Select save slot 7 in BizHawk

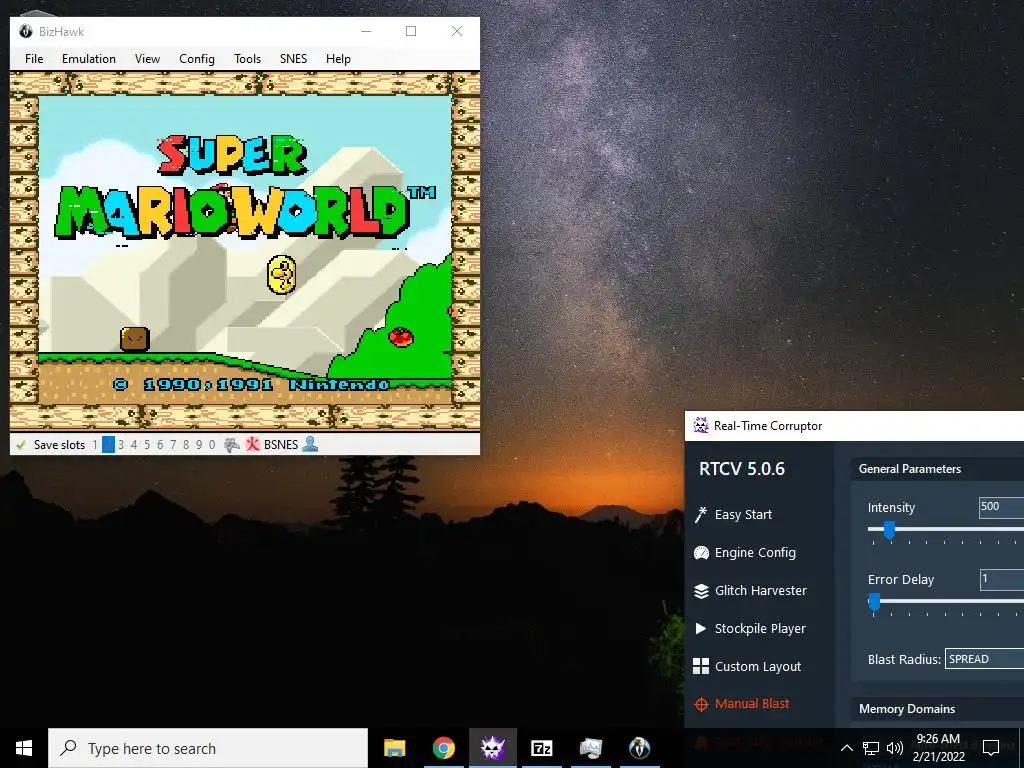(173, 445)
